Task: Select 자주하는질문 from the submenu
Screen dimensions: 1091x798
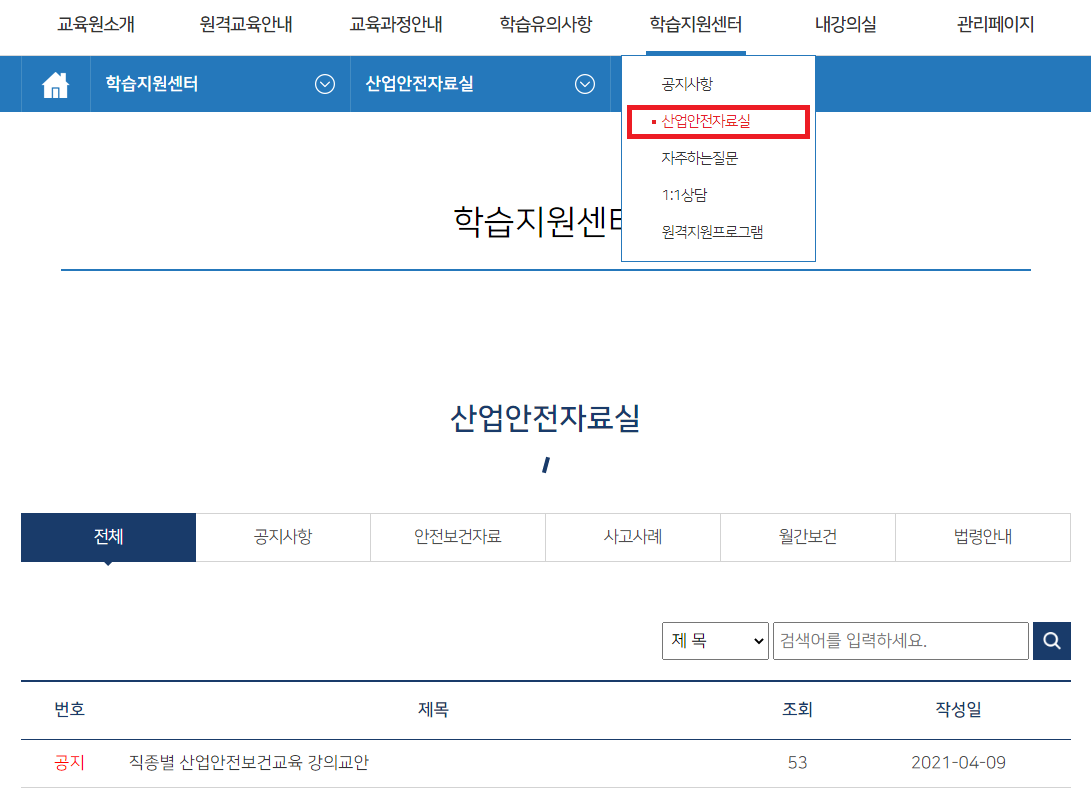Action: click(700, 158)
